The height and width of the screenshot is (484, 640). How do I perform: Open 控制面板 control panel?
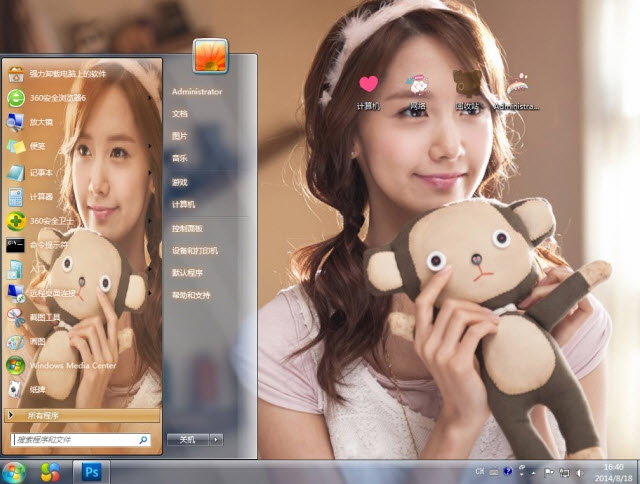click(x=187, y=229)
